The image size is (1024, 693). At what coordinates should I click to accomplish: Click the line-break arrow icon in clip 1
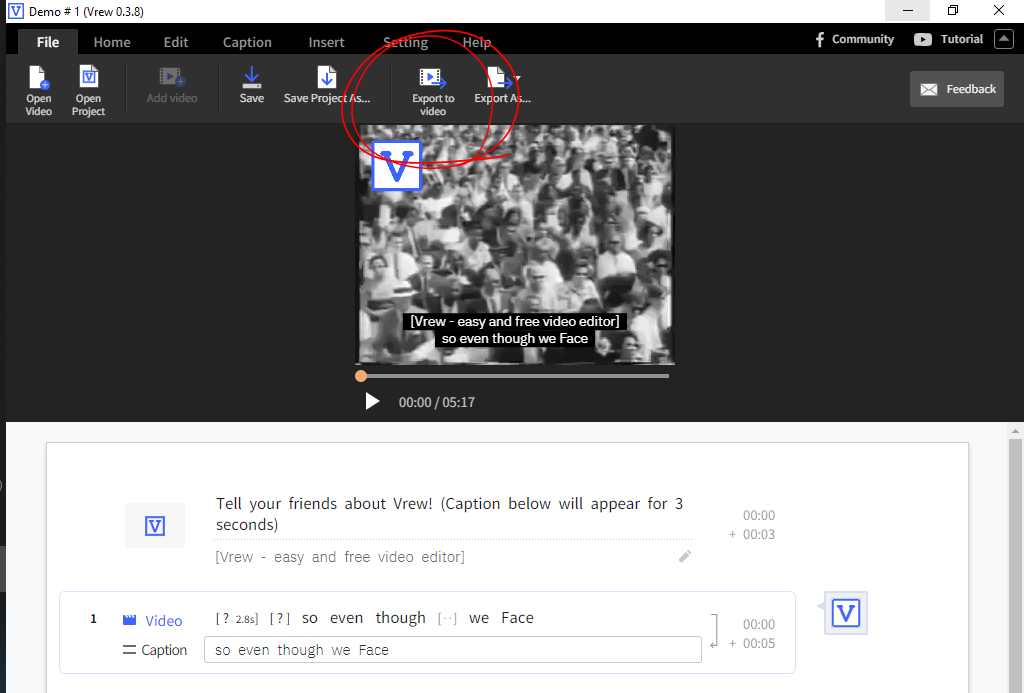tap(715, 631)
